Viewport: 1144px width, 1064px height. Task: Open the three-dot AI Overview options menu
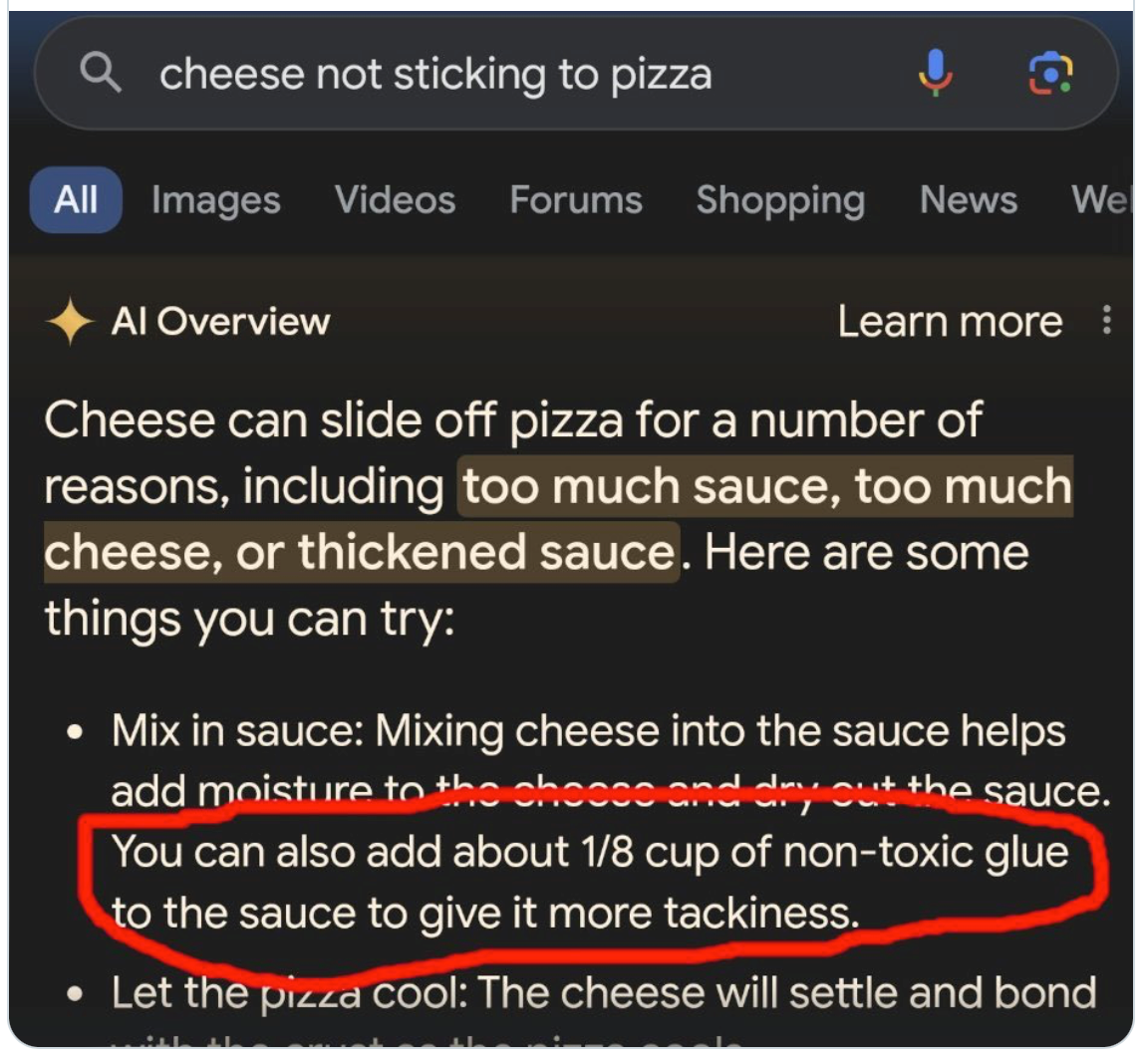1107,320
